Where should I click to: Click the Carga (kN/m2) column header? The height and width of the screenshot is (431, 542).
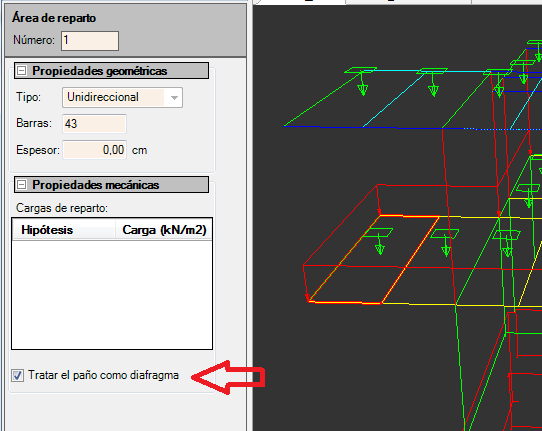(164, 230)
